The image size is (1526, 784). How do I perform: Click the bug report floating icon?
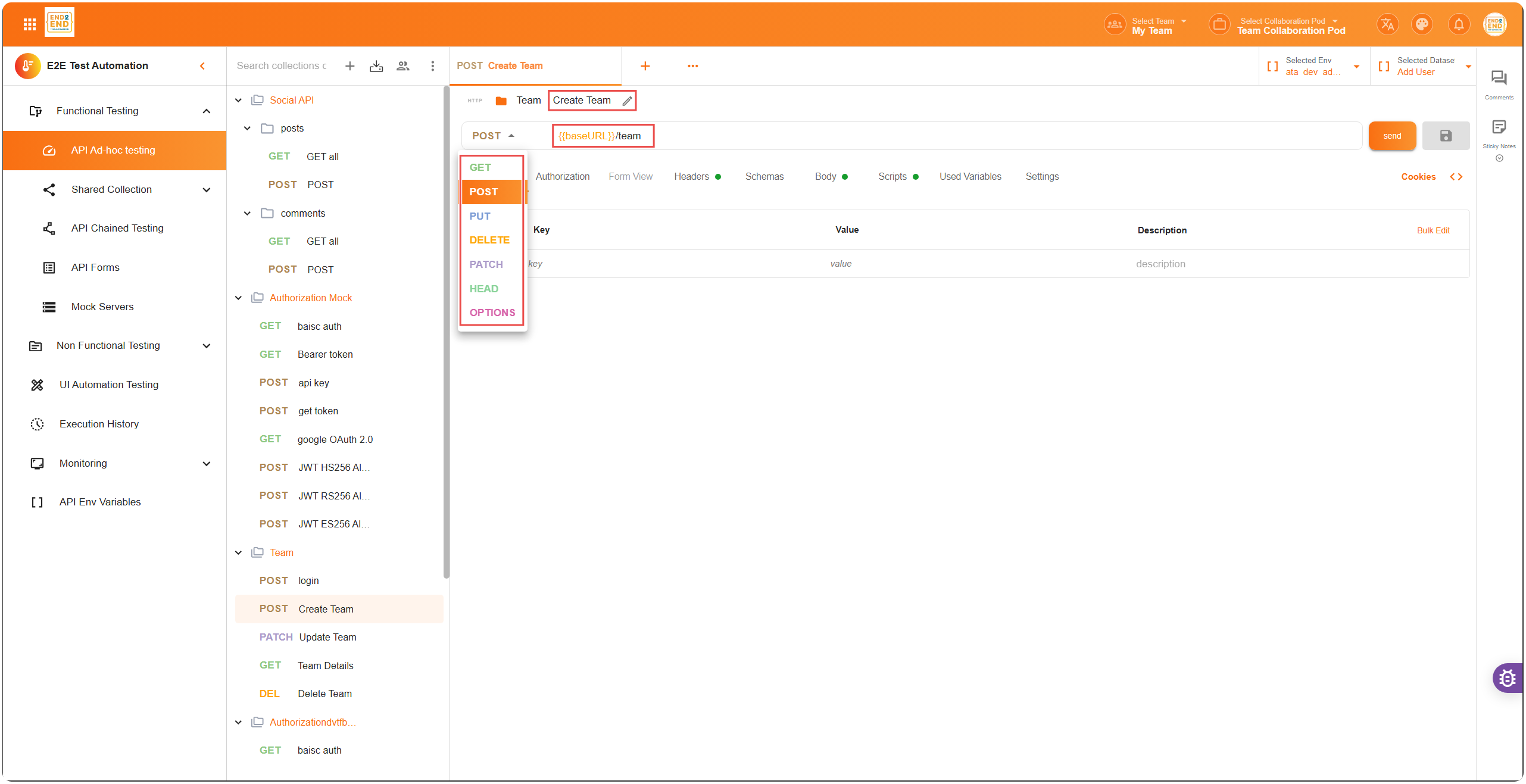click(x=1507, y=677)
